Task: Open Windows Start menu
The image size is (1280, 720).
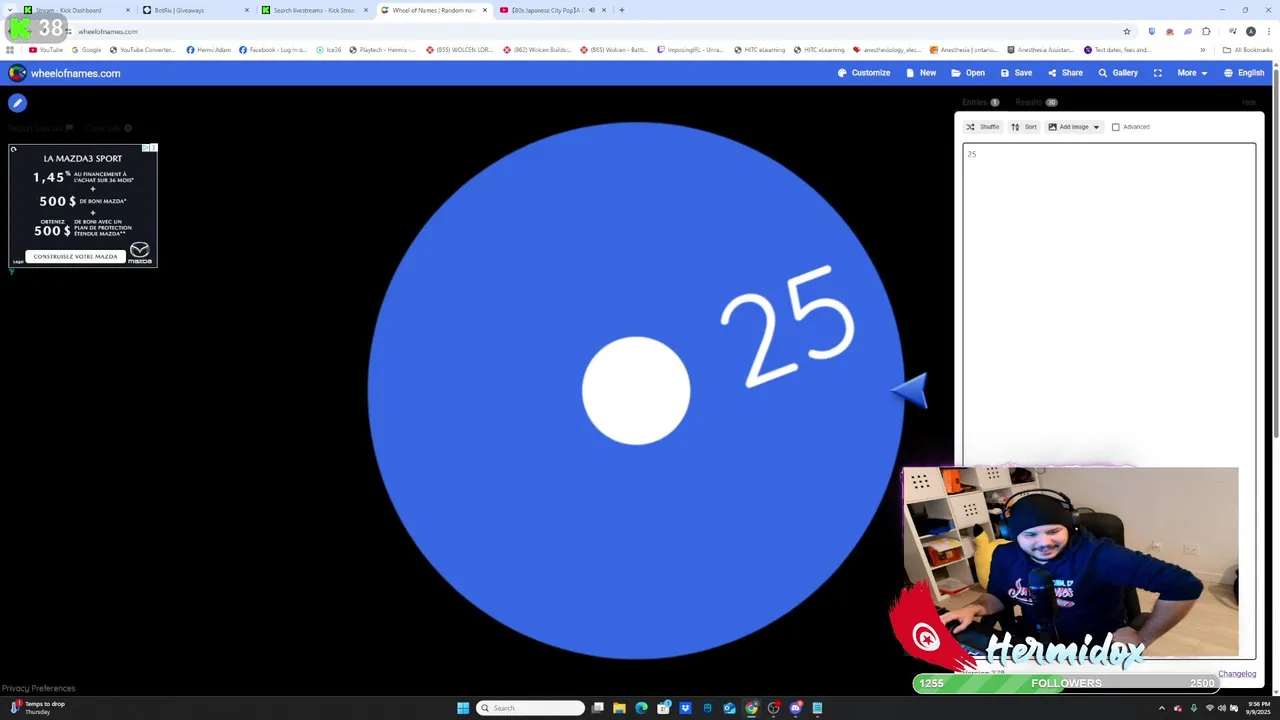Action: tap(463, 708)
